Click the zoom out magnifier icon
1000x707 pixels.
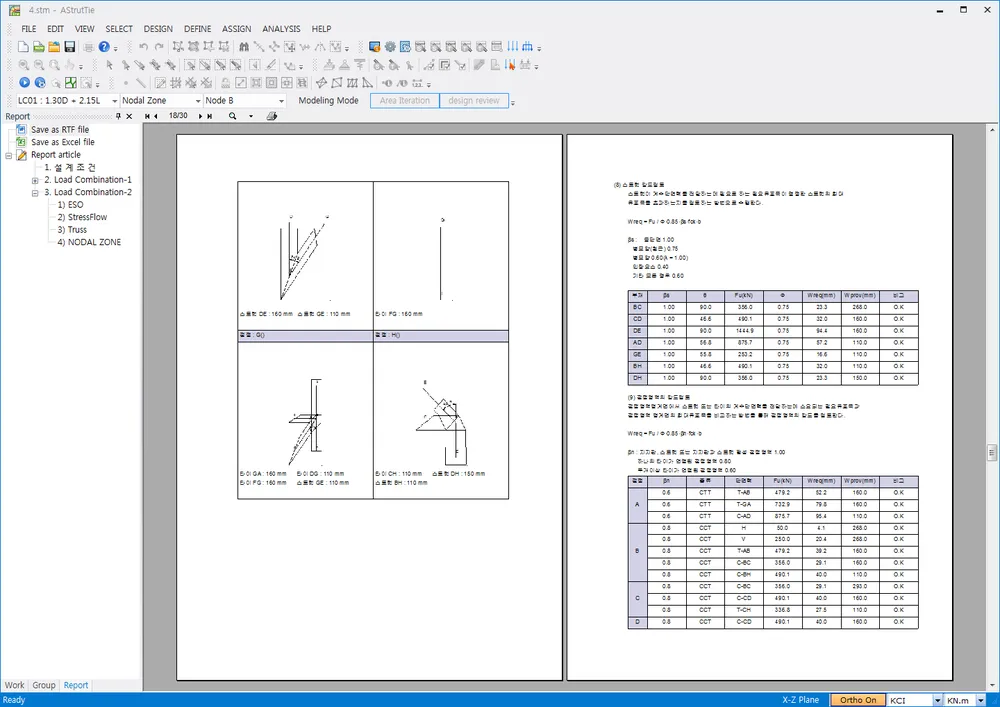pyautogui.click(x=39, y=64)
